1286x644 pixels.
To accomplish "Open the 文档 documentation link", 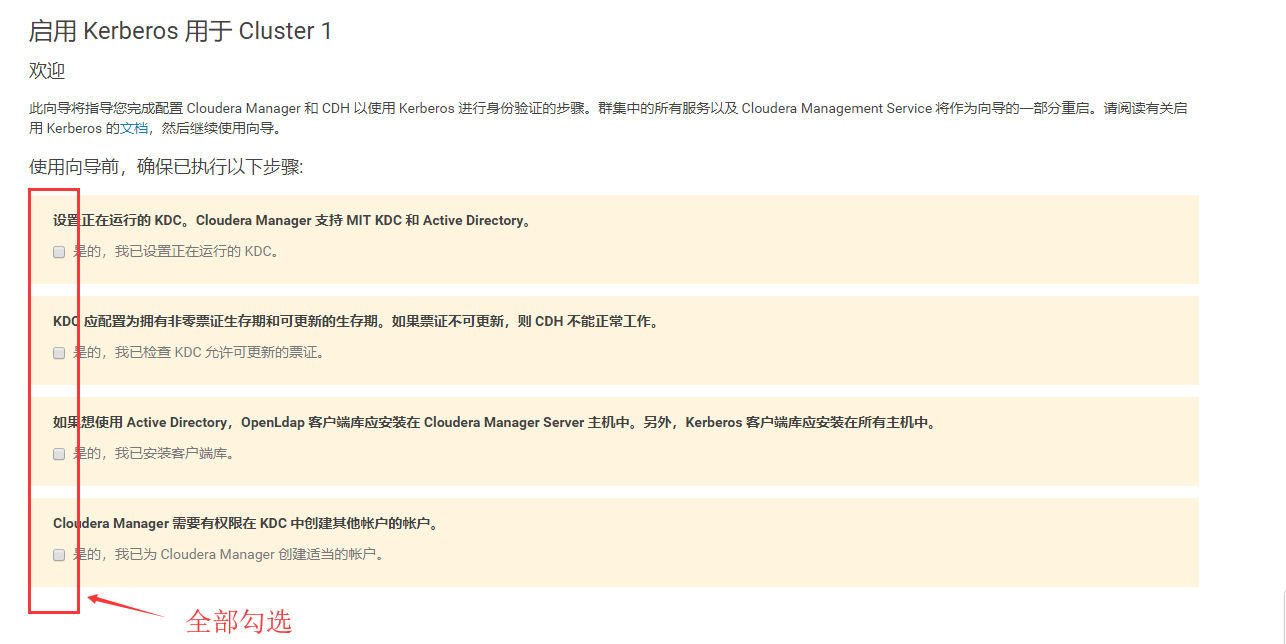I will pyautogui.click(x=134, y=129).
